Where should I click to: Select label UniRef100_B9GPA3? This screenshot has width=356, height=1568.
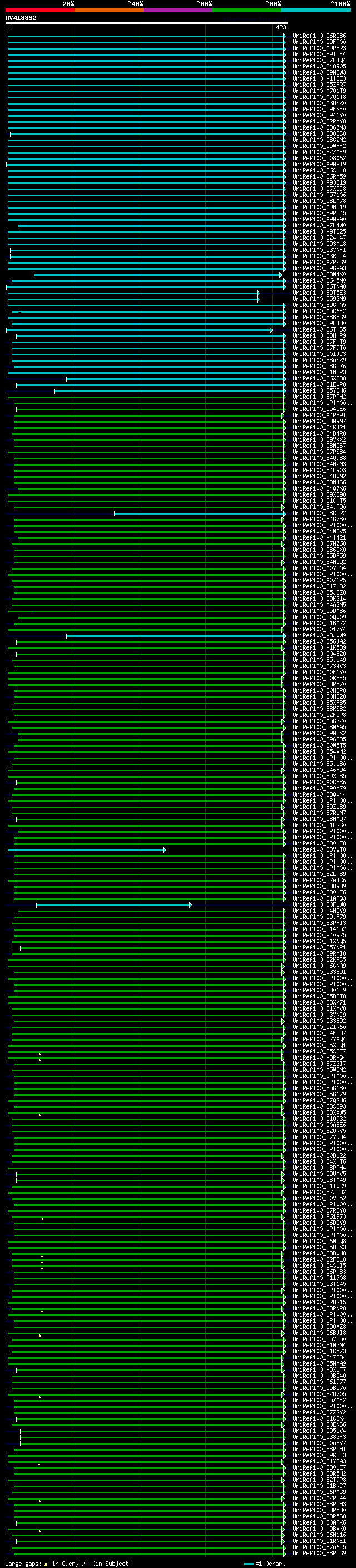pos(319,269)
